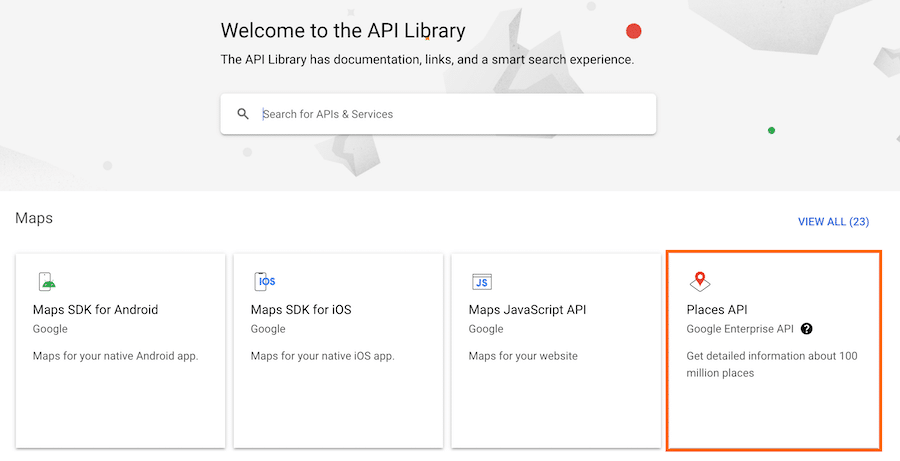Click "Get detailed information about 100 million places"
The width and height of the screenshot is (900, 461).
click(x=771, y=364)
